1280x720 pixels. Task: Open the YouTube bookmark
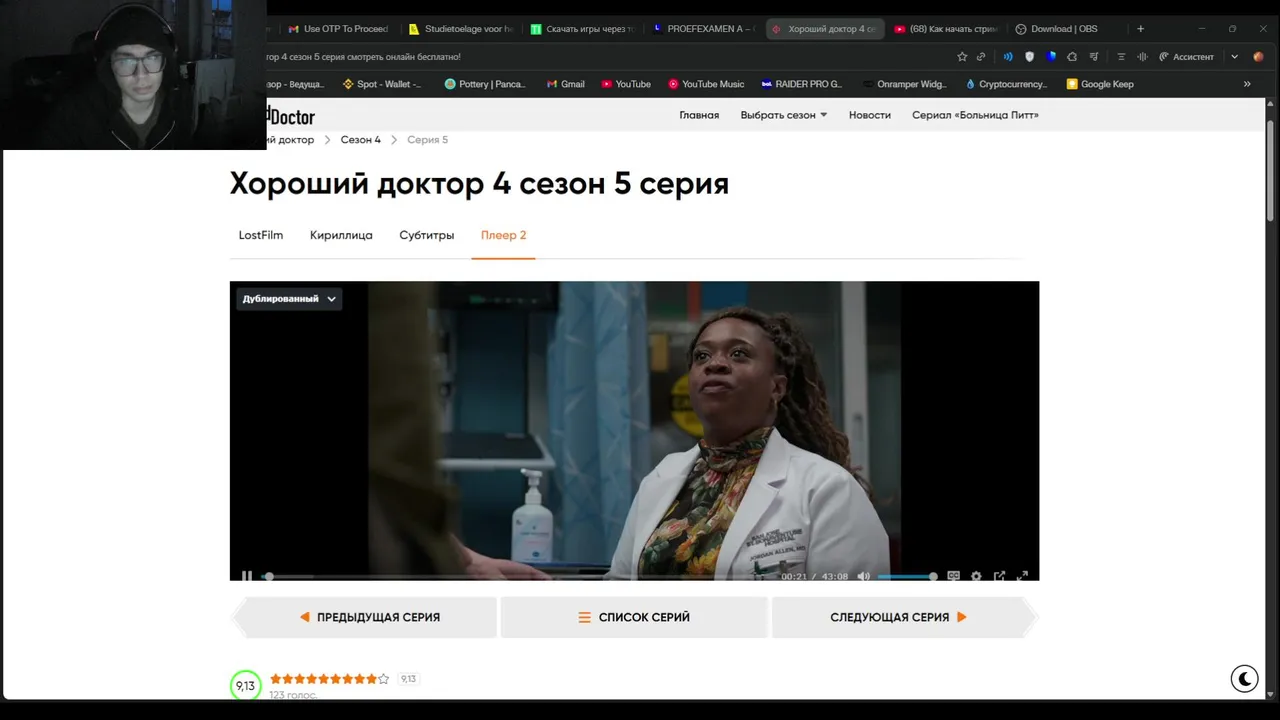click(626, 84)
